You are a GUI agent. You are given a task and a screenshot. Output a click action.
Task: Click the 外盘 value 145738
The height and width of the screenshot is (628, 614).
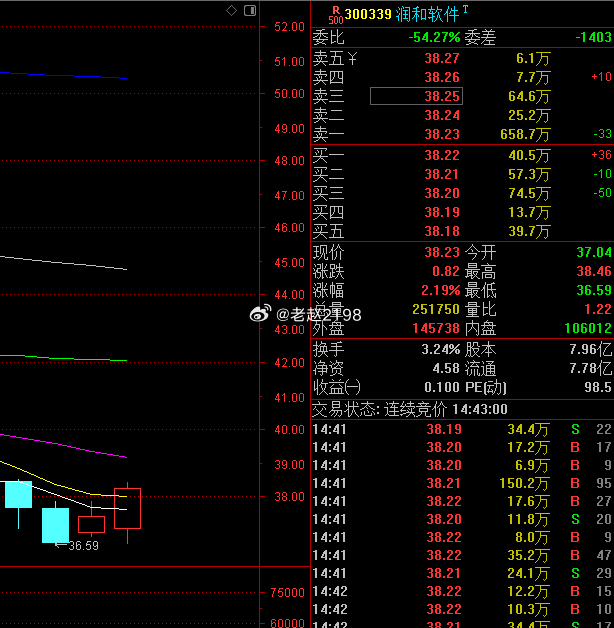click(x=436, y=328)
